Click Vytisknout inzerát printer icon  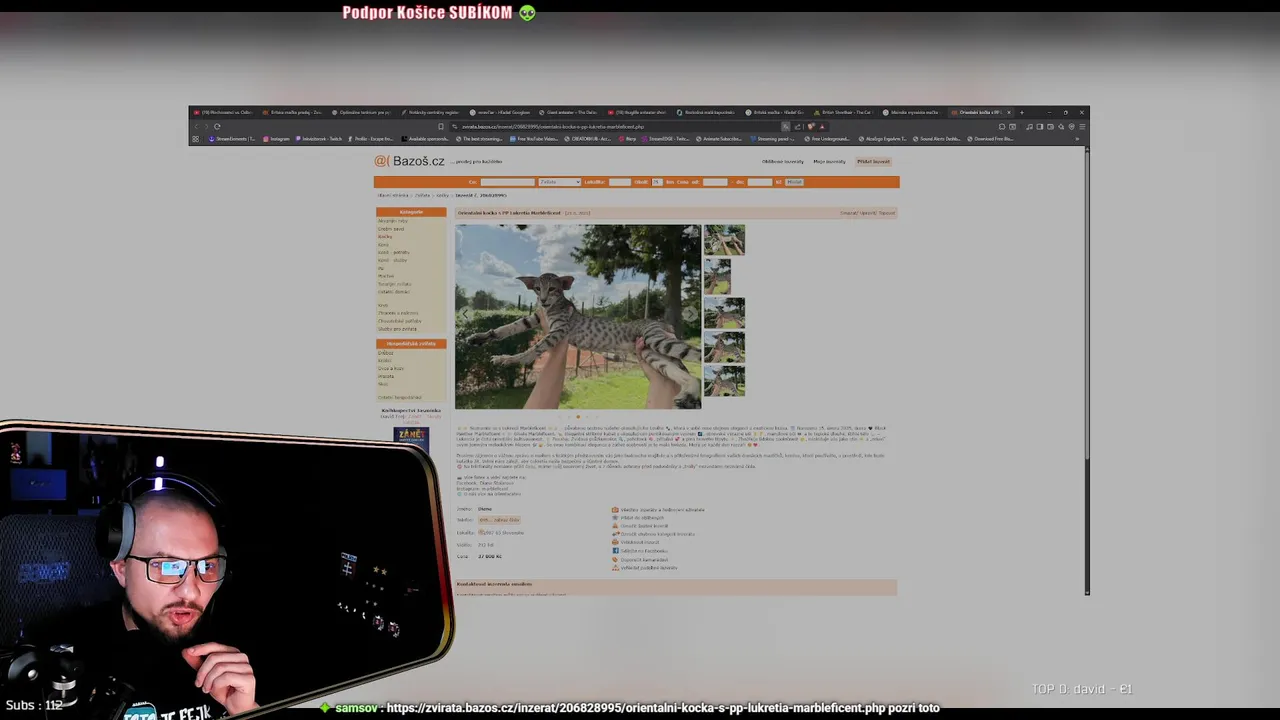click(615, 542)
